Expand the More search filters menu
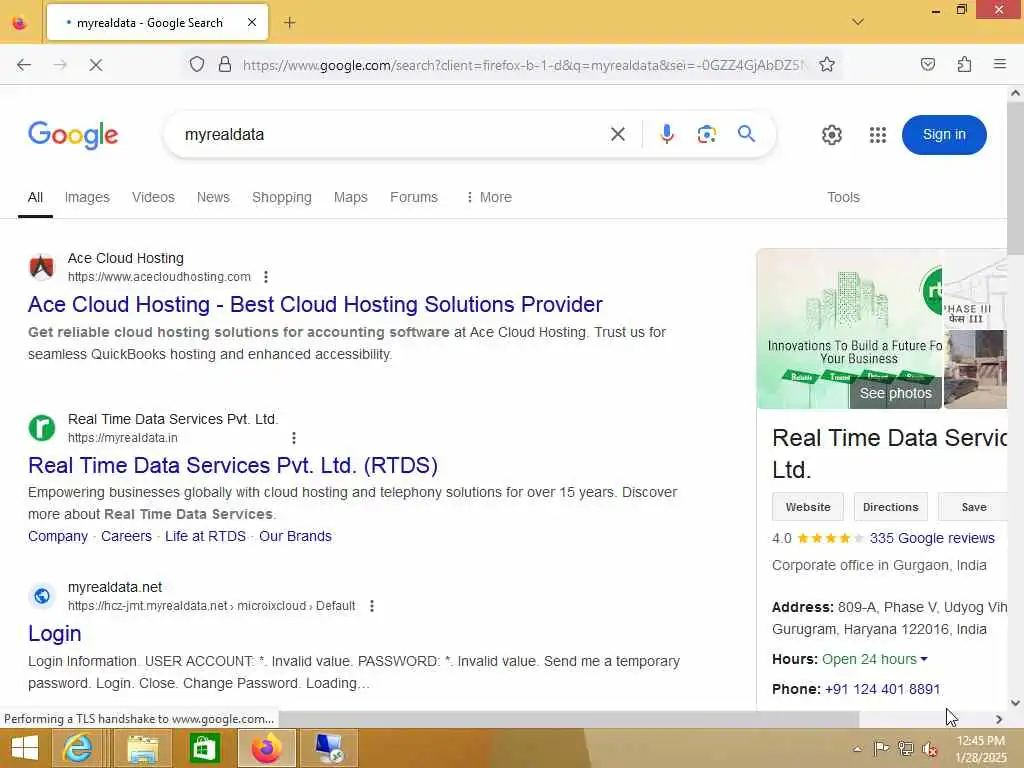Screen dimensions: 1024x768 pyautogui.click(x=488, y=197)
